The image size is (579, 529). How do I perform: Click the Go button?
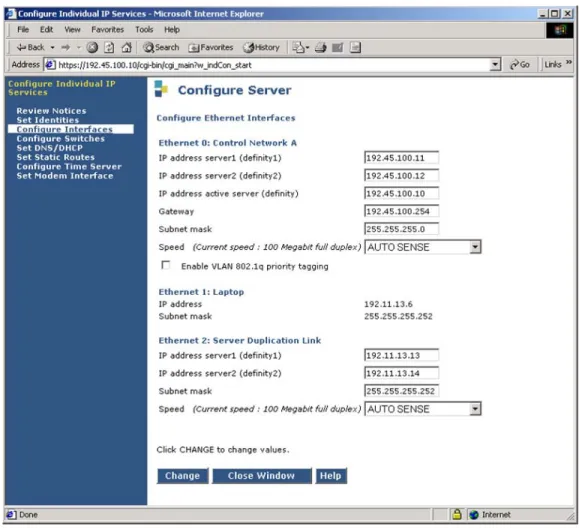pyautogui.click(x=520, y=65)
